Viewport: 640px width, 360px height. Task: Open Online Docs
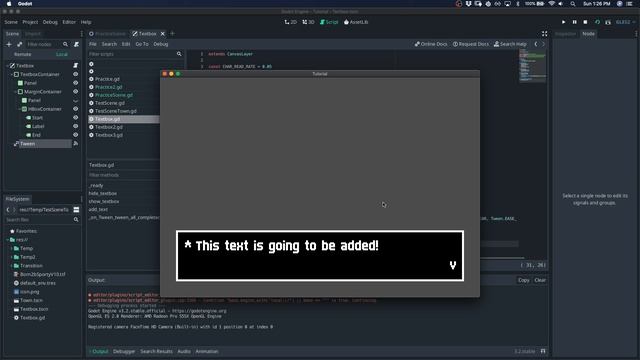pos(431,44)
